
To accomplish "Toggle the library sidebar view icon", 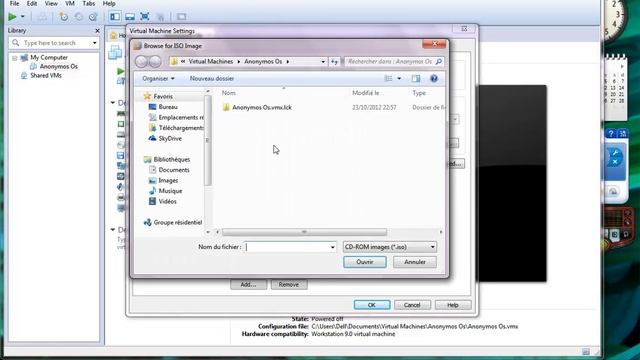I will tap(115, 17).
